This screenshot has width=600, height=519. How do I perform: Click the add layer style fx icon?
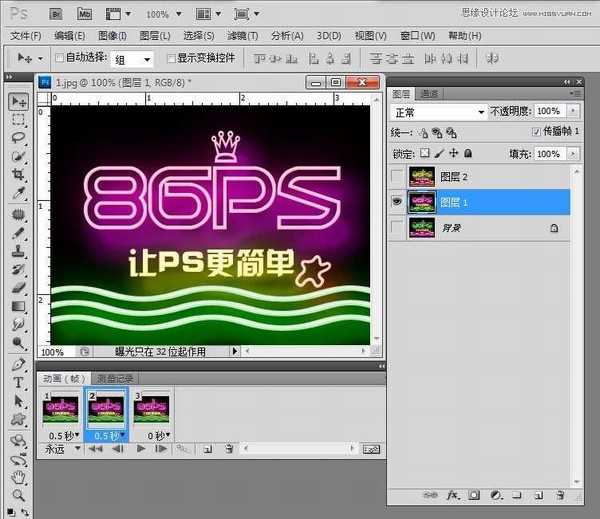(453, 495)
